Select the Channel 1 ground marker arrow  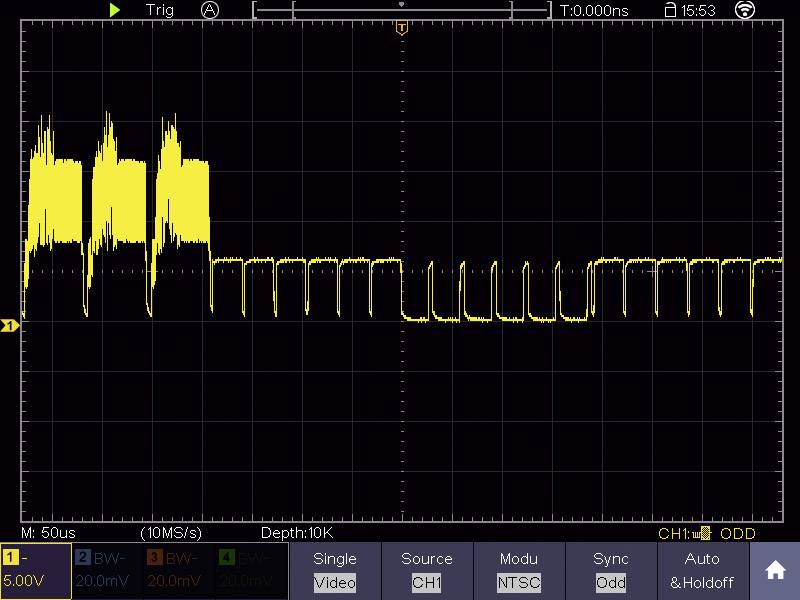pyautogui.click(x=9, y=322)
